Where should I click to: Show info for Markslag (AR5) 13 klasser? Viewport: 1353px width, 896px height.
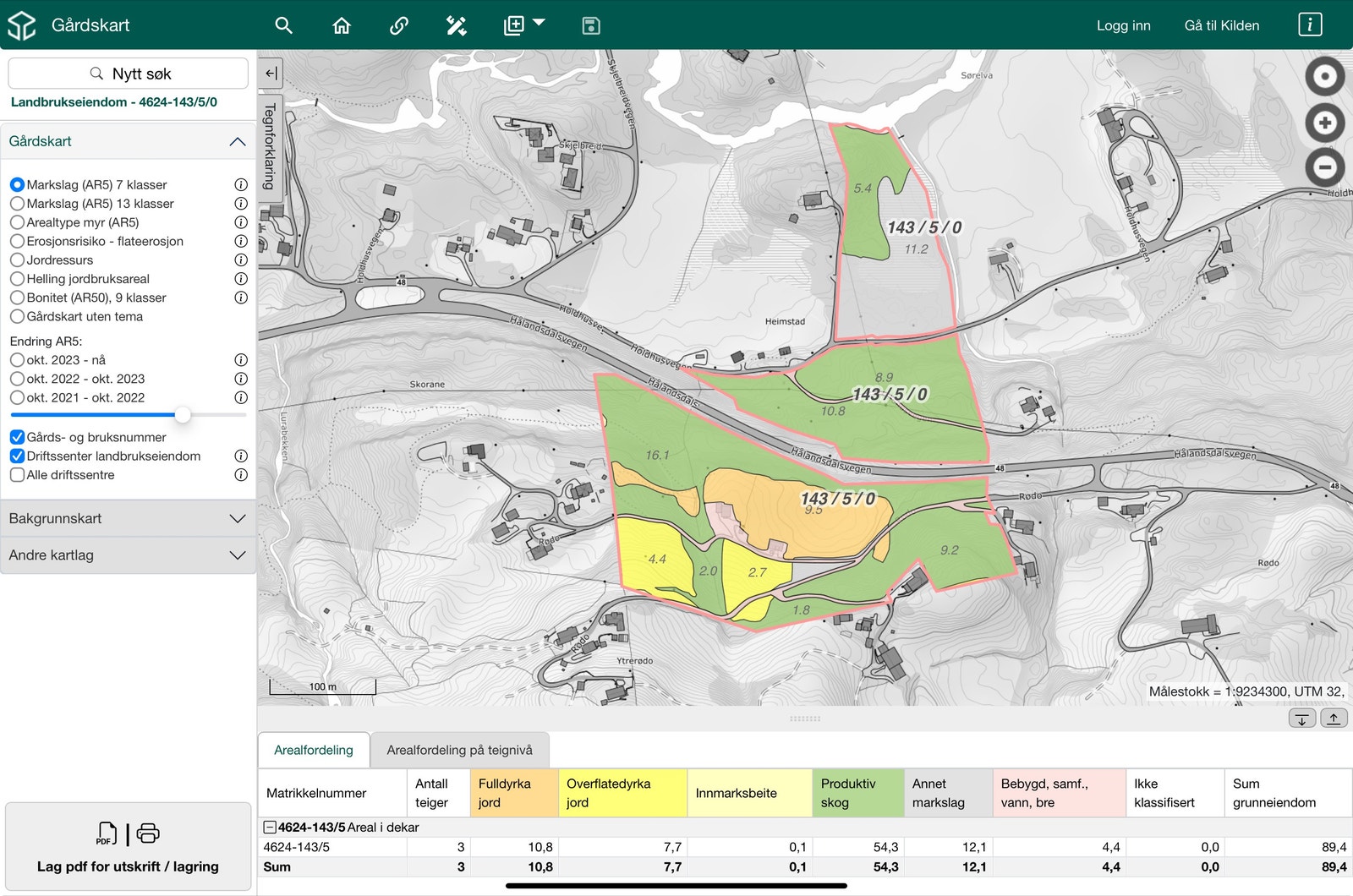[241, 204]
